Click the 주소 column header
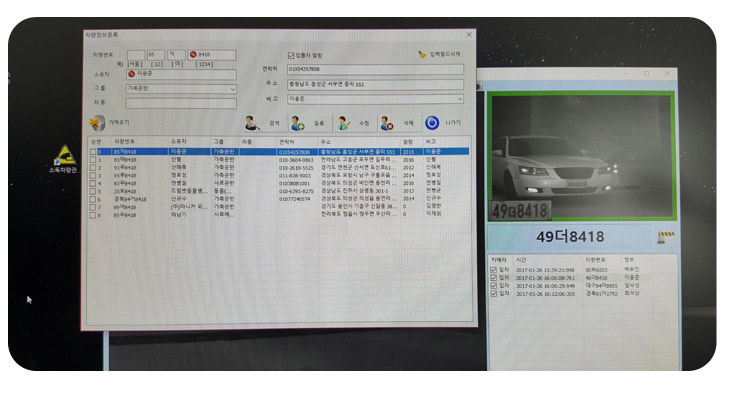Image resolution: width=730 pixels, height=393 pixels. pyautogui.click(x=326, y=142)
